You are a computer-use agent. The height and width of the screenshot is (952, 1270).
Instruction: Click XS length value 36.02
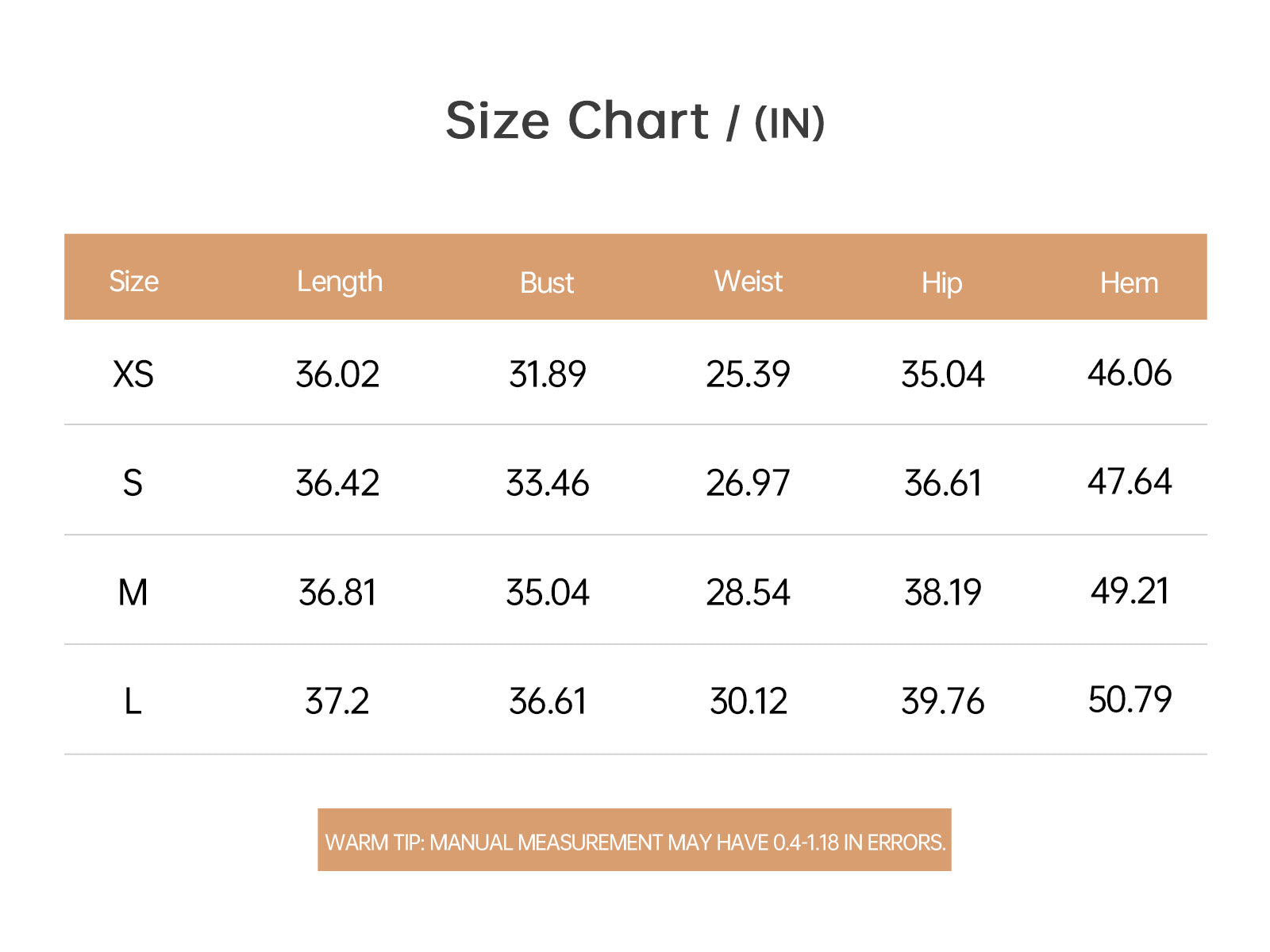(x=337, y=374)
